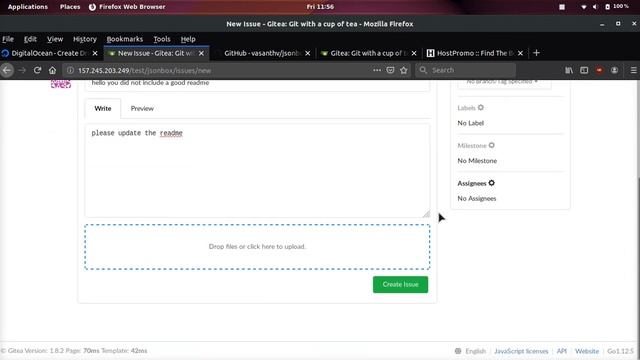Open the Applications menu in top panel

[28, 7]
